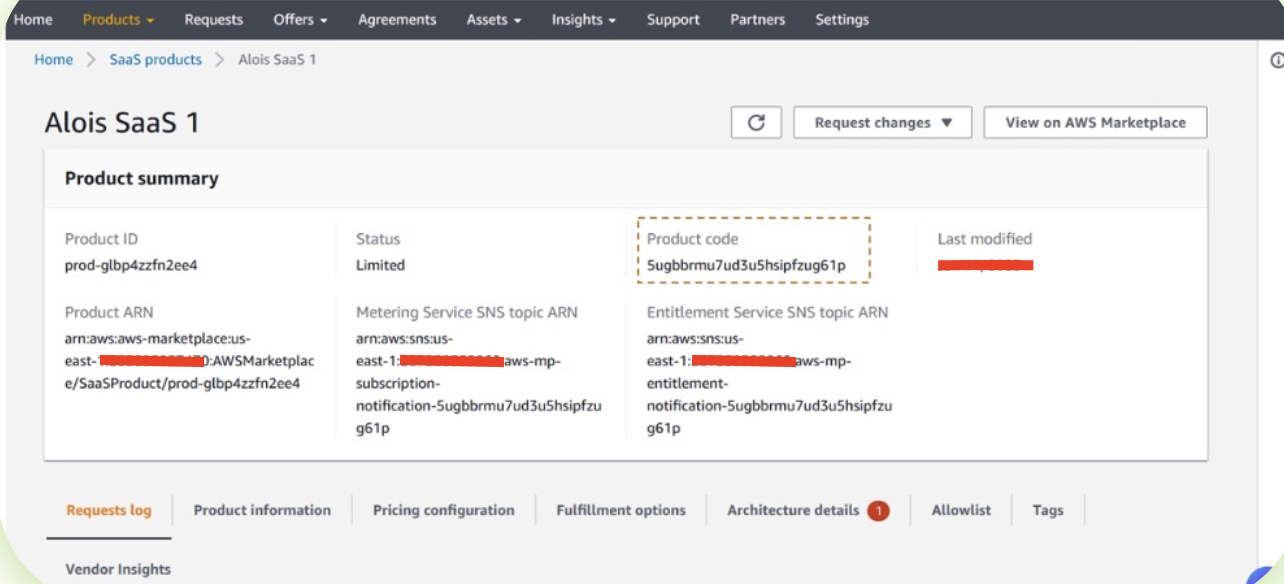Expand the Offers menu
This screenshot has height=584, width=1284.
pyautogui.click(x=300, y=19)
